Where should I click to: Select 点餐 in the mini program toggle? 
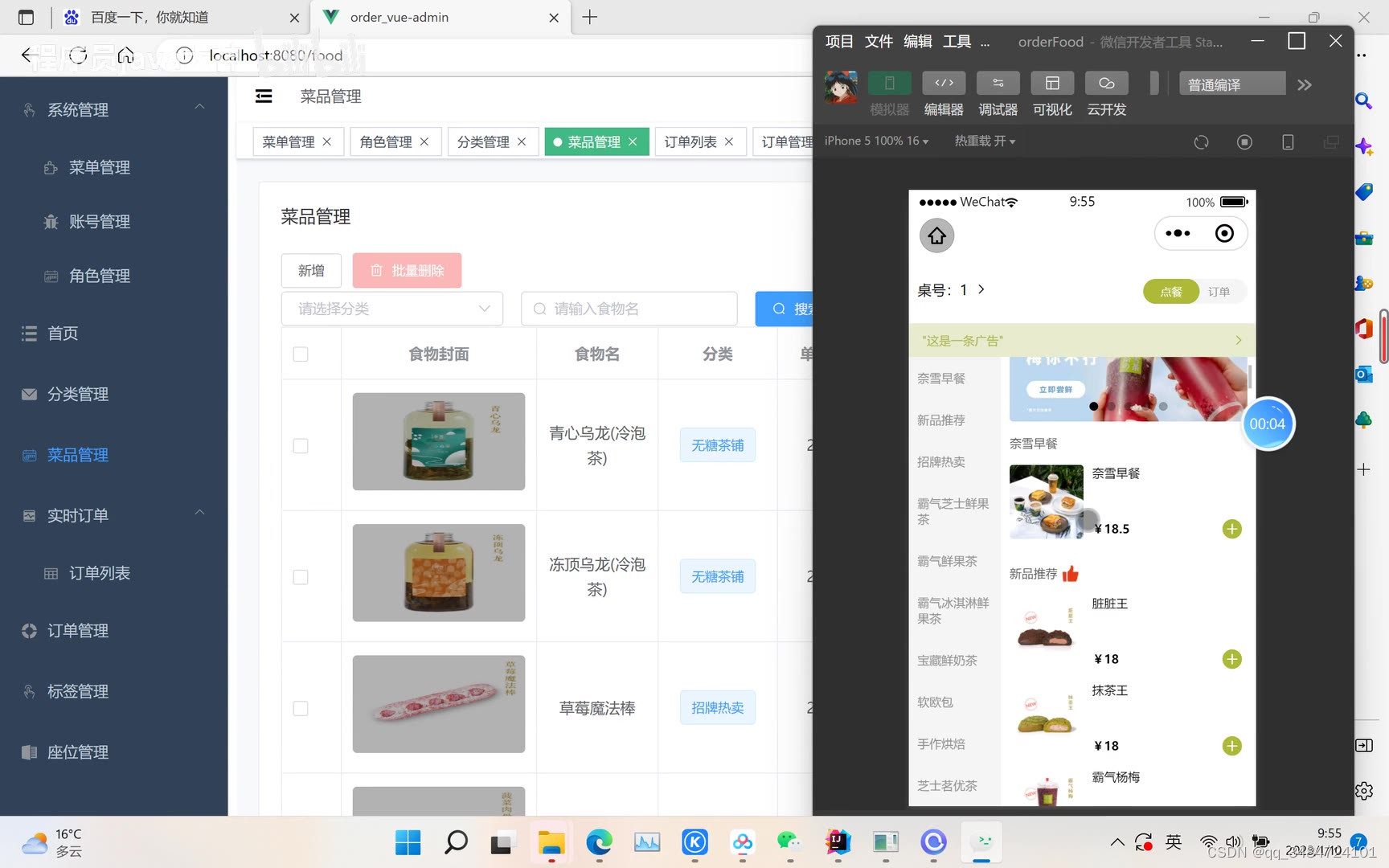[1171, 292]
